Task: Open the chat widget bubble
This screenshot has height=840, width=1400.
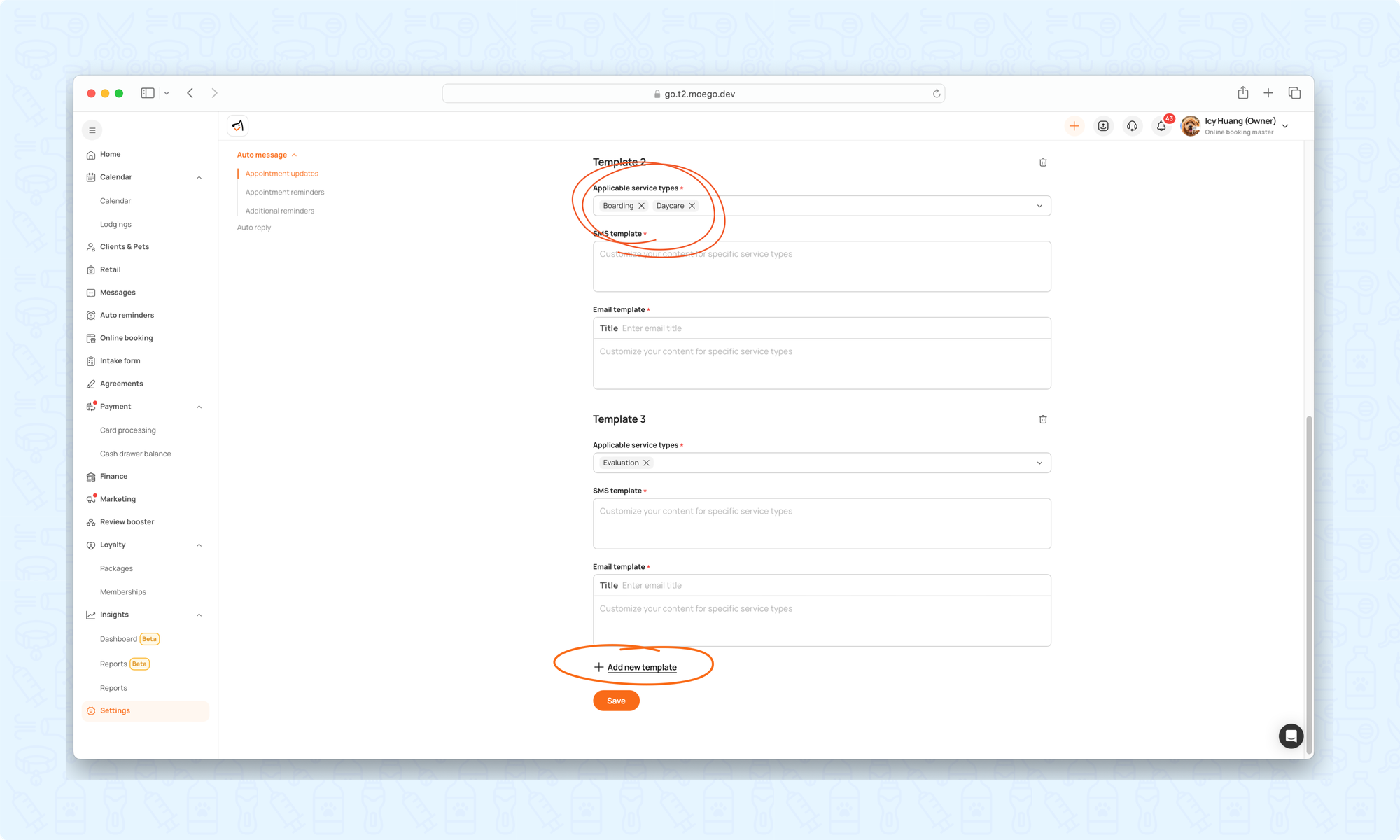Action: click(x=1290, y=736)
